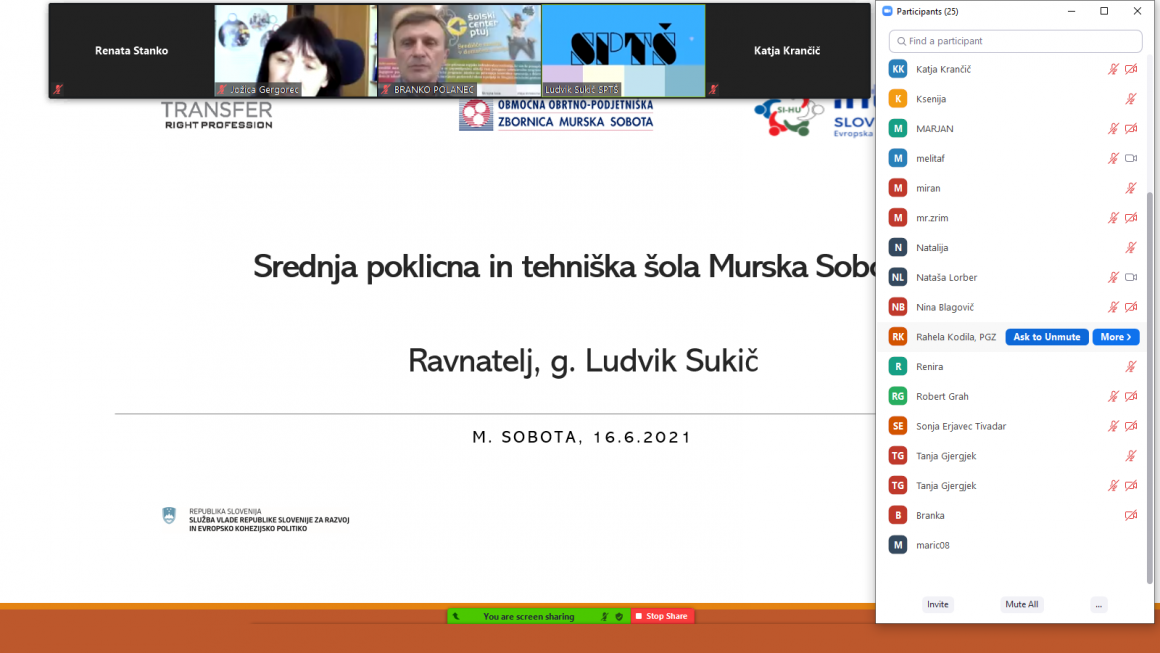Viewport: 1160px width, 653px height.
Task: Click the security shield icon on the sharing bar
Action: pos(620,616)
